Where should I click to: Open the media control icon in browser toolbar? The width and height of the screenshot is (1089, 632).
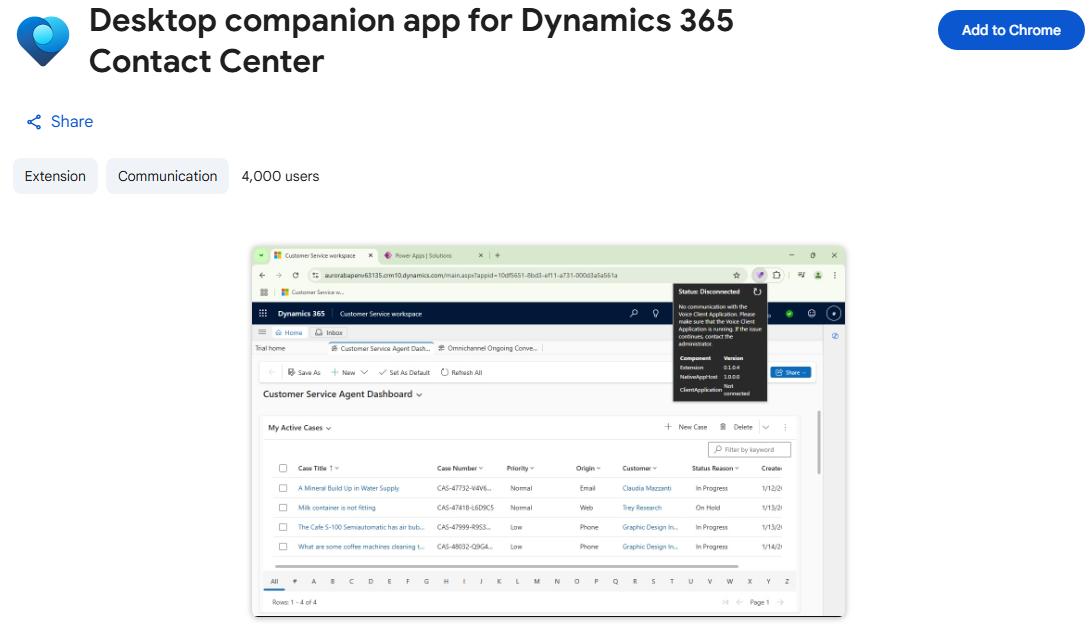pos(801,275)
